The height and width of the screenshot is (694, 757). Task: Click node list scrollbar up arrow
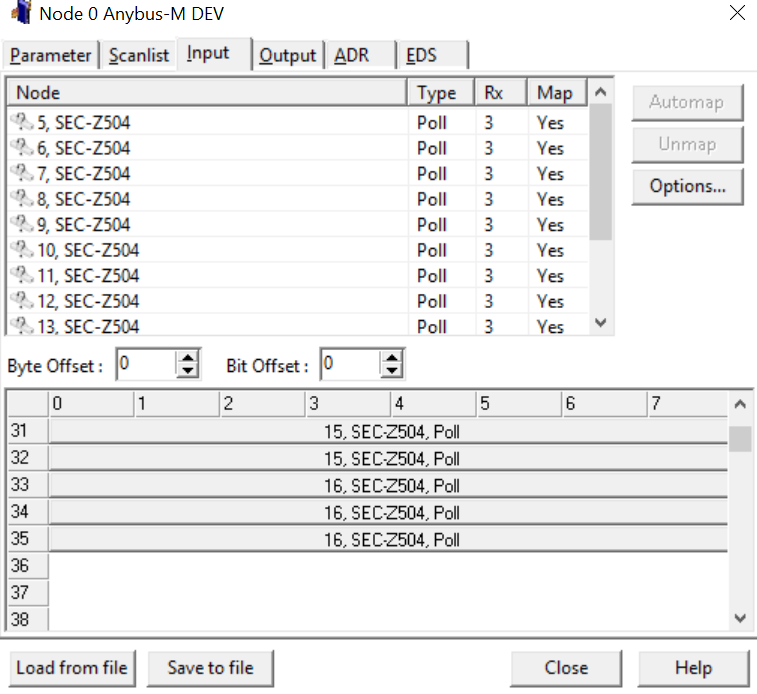[x=601, y=92]
